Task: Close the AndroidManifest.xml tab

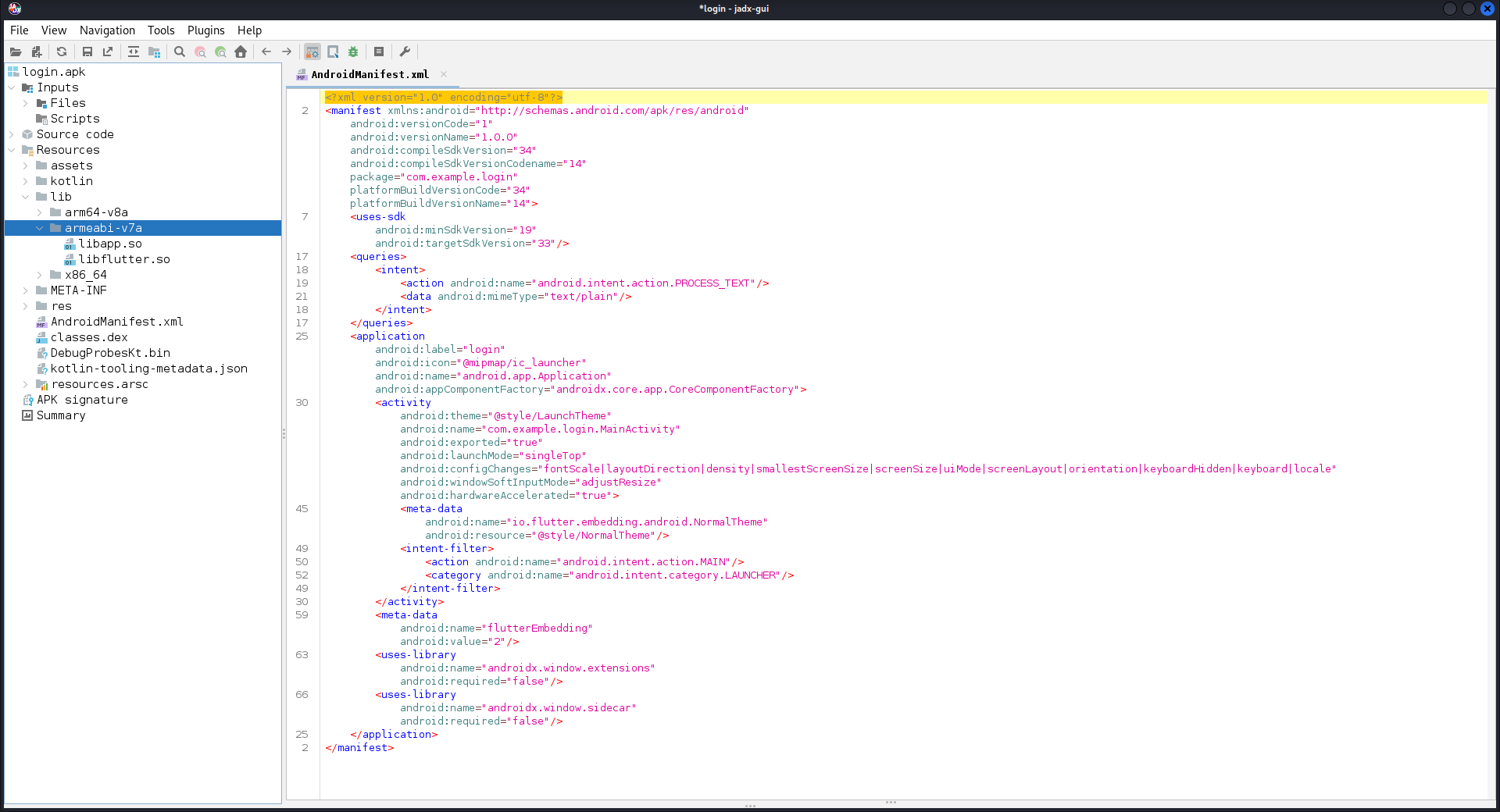Action: pos(444,74)
